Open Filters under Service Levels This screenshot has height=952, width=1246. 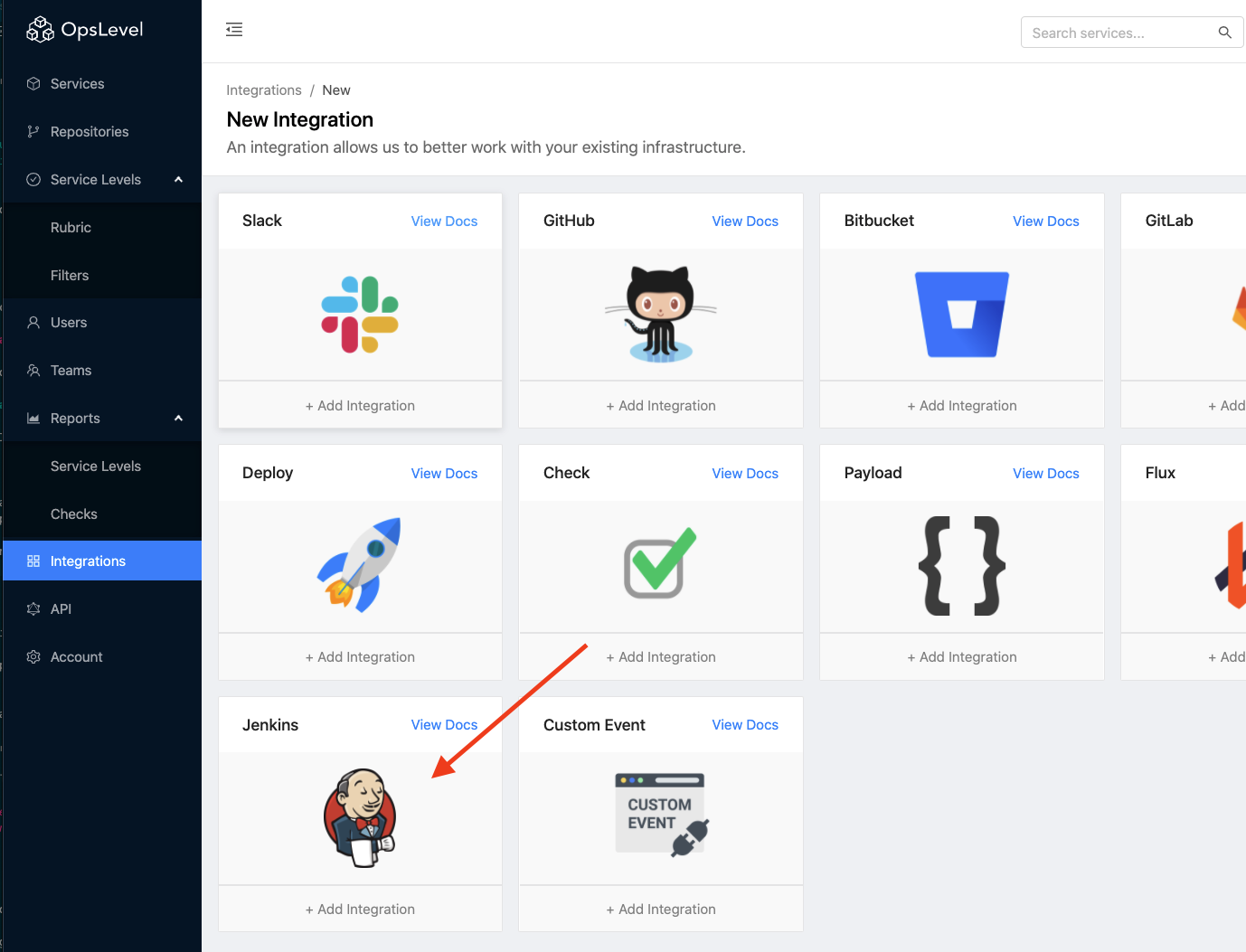[x=102, y=276]
